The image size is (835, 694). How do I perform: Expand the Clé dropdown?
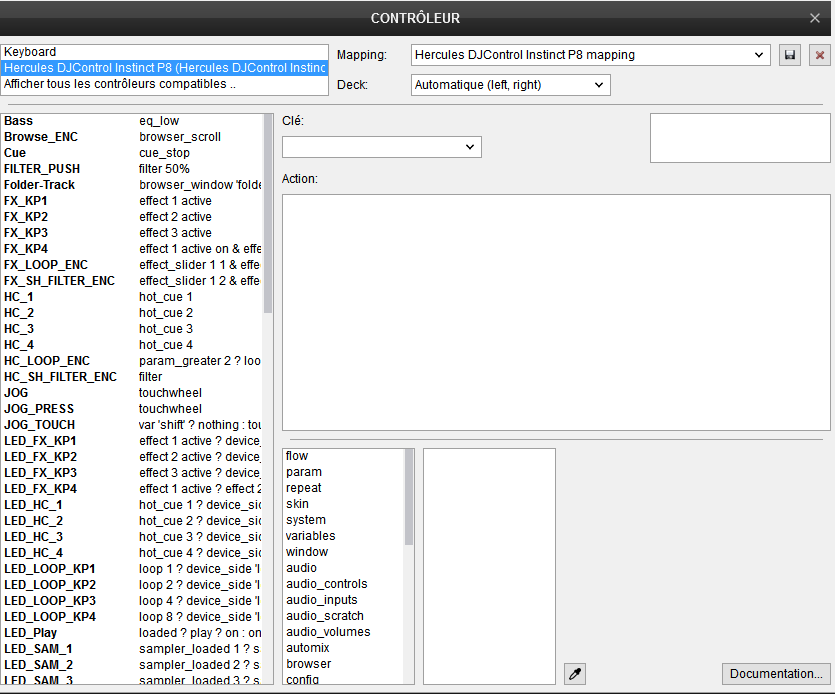[x=382, y=147]
